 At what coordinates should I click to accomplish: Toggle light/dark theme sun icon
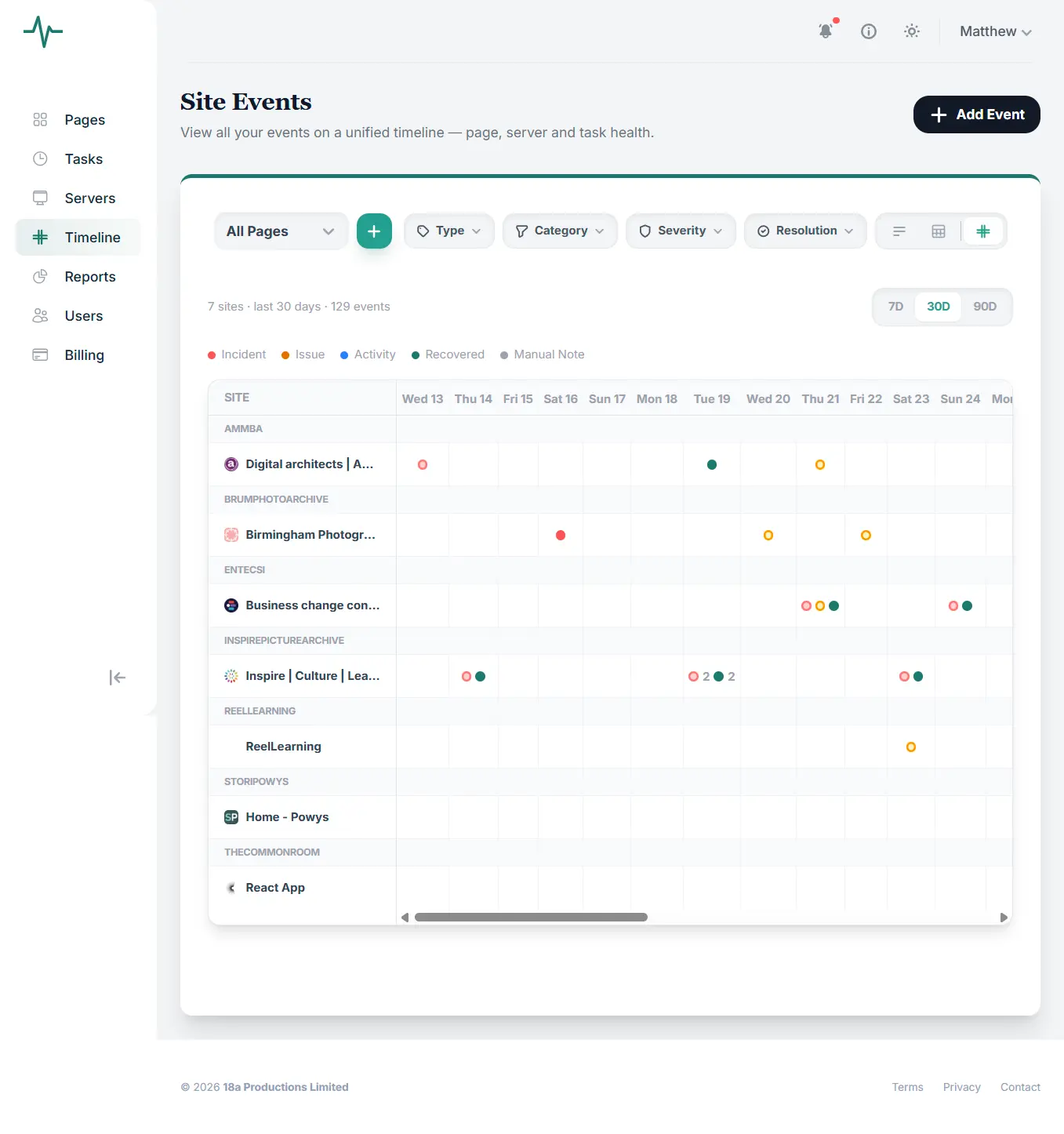[911, 31]
